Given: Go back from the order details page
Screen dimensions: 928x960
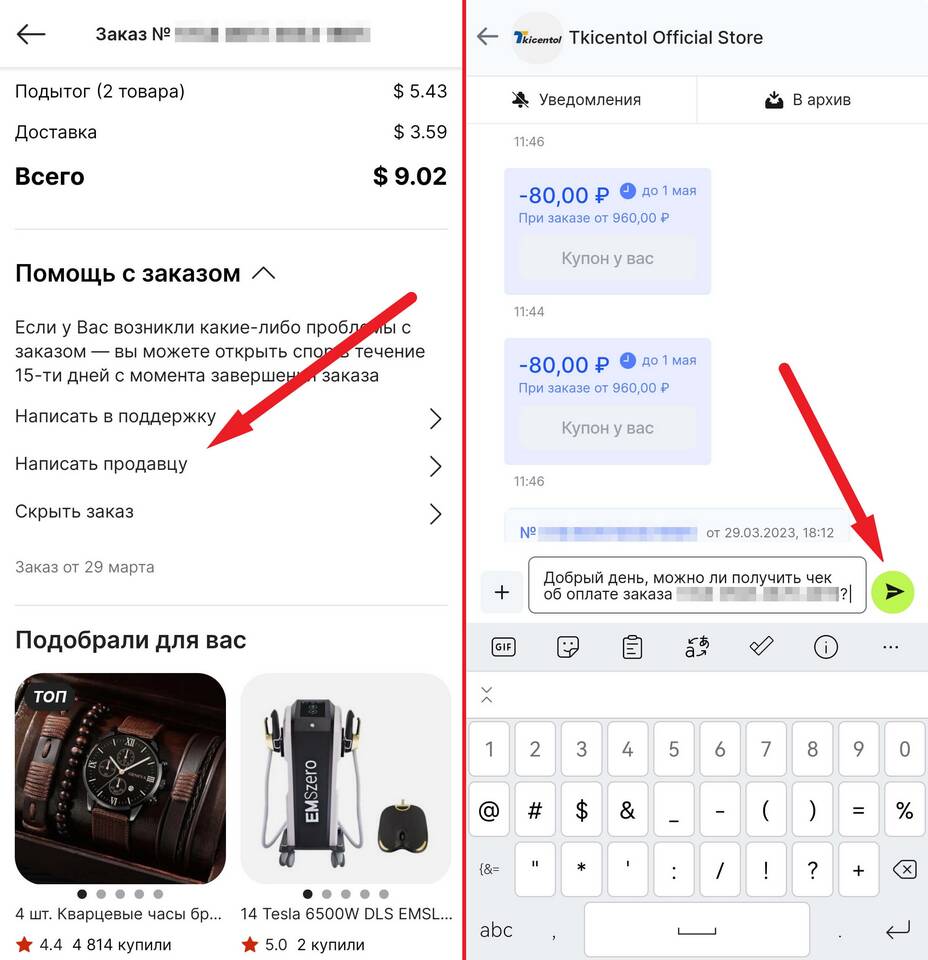Looking at the screenshot, I should (31, 34).
